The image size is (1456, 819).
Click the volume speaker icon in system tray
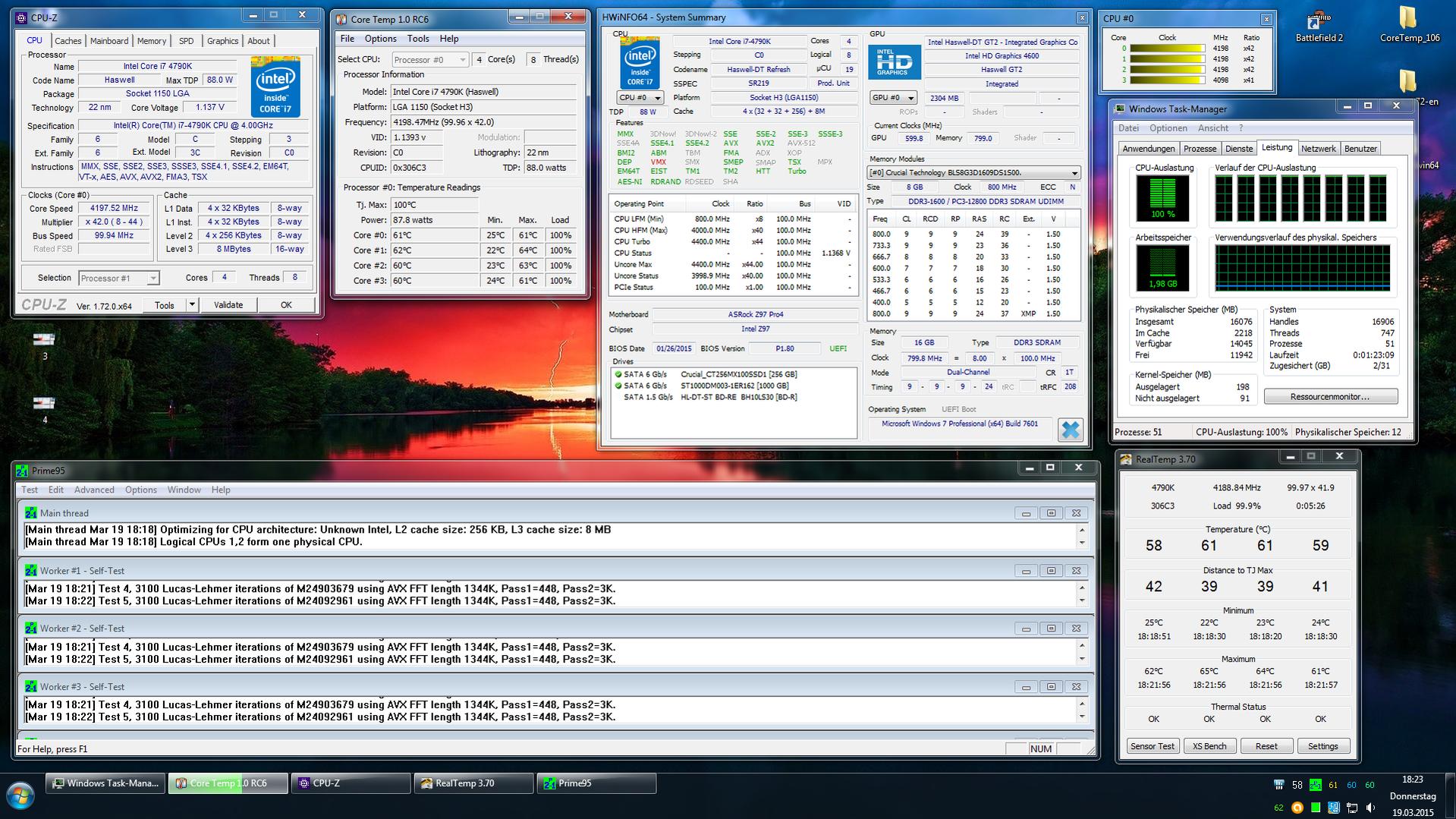[x=1370, y=808]
